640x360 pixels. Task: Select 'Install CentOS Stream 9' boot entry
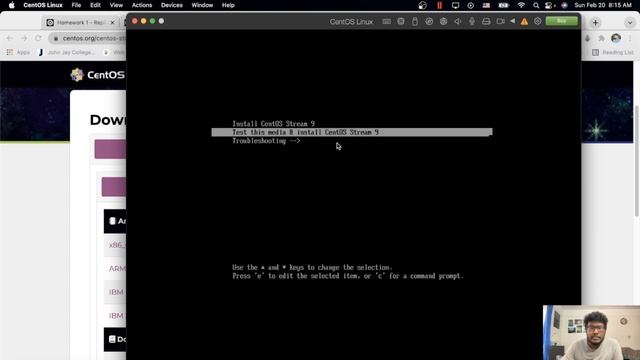(x=273, y=124)
